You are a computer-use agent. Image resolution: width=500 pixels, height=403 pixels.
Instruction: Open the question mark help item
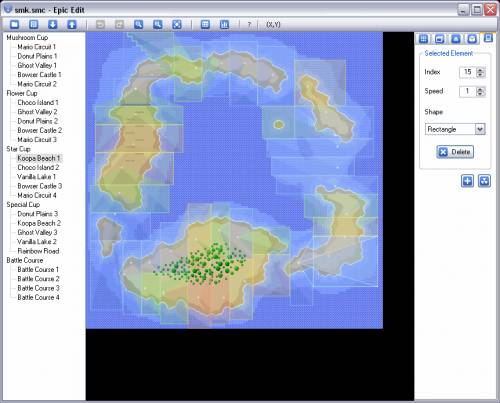tap(249, 25)
